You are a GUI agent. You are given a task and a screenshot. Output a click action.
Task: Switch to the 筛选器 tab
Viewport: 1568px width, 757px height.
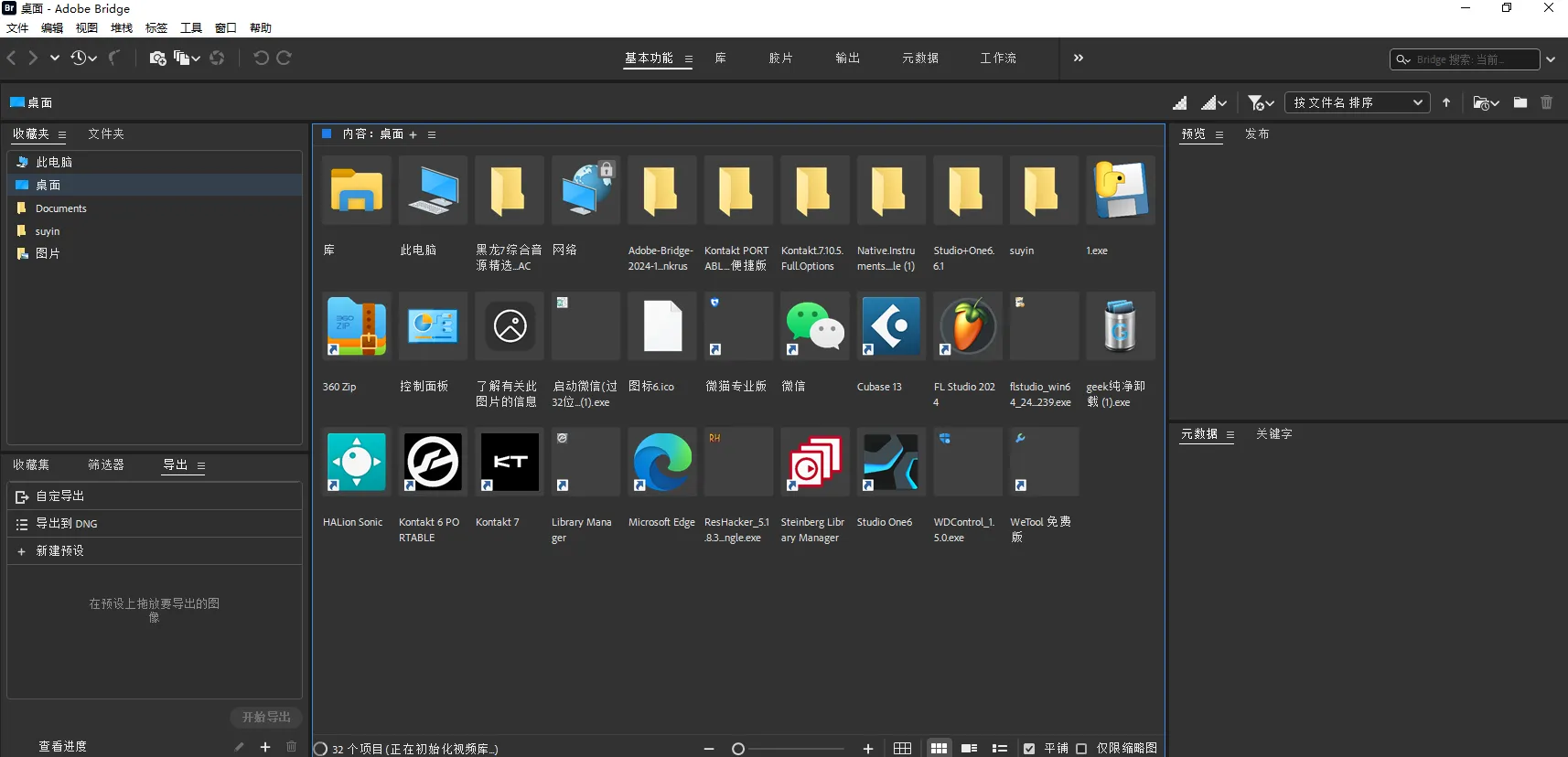106,464
